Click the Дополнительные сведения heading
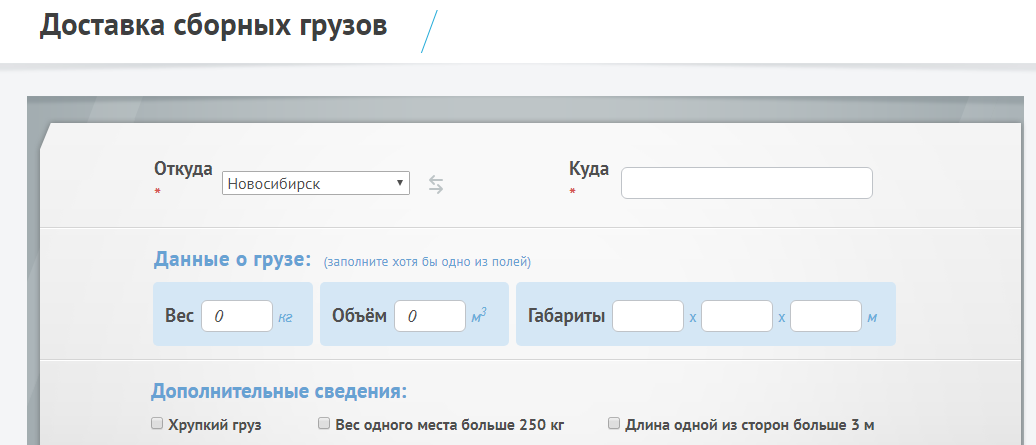Screen dimensions: 1036x445 [279, 391]
